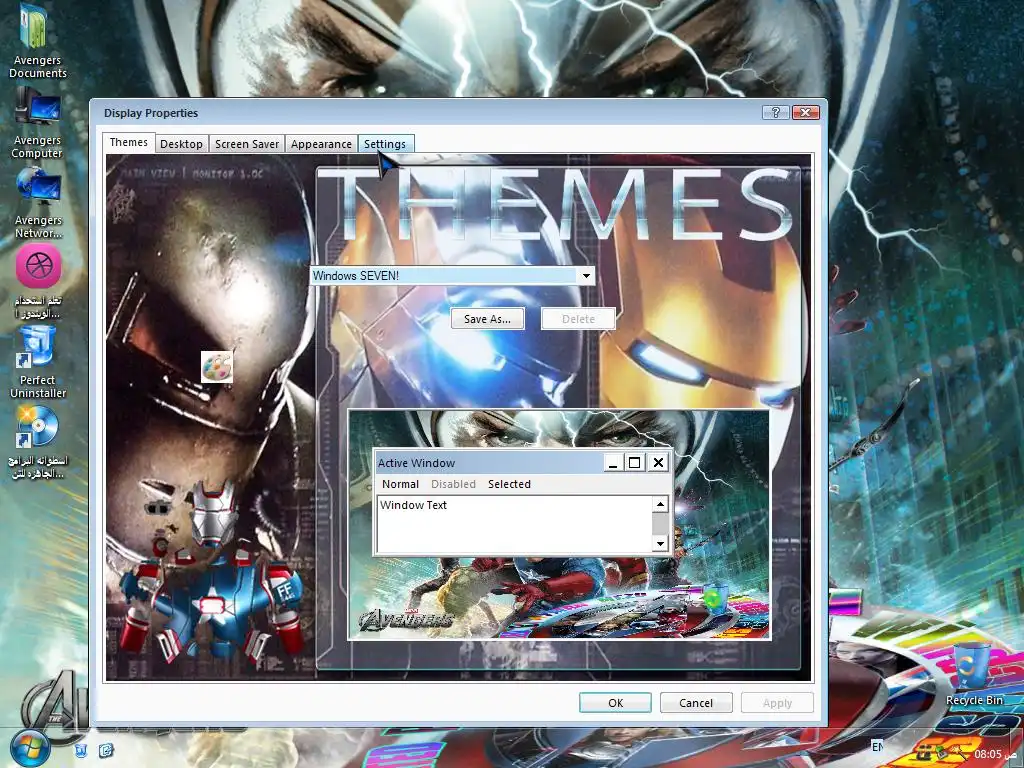Viewport: 1024px width, 768px height.
Task: Expand the theme dropdown showing Windows SEVEN!
Action: 586,276
